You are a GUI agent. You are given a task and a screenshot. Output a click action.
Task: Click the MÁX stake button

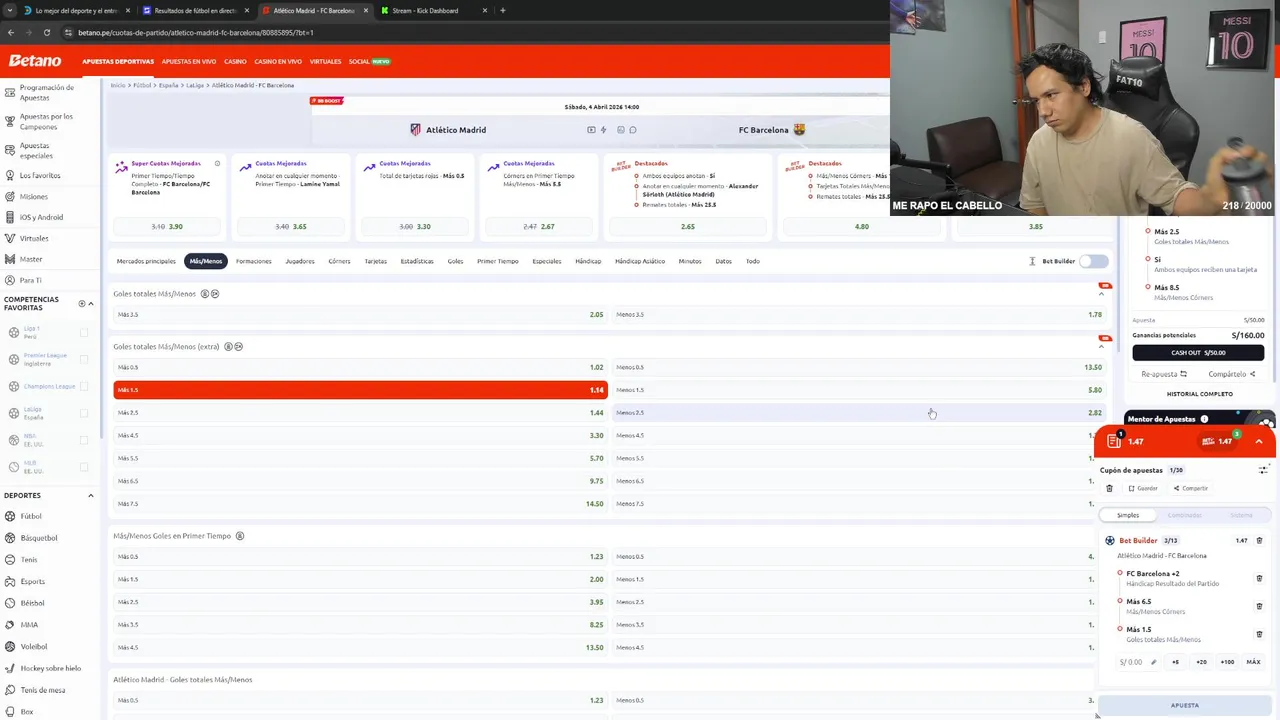1253,662
